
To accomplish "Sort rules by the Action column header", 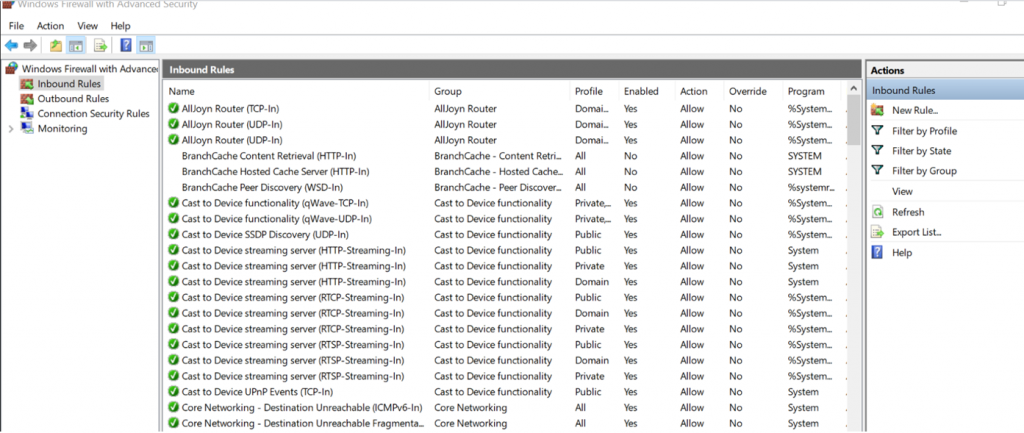I will 699,91.
